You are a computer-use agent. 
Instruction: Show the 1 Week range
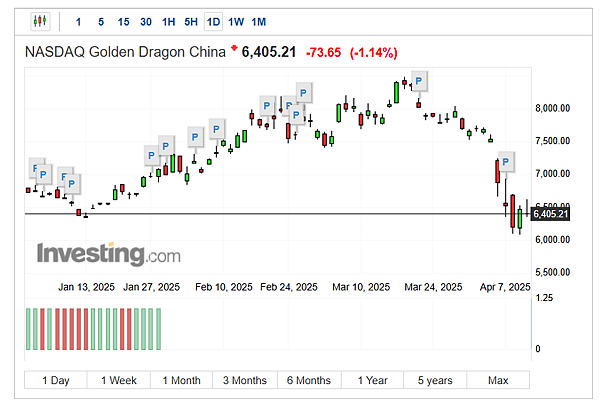(119, 380)
